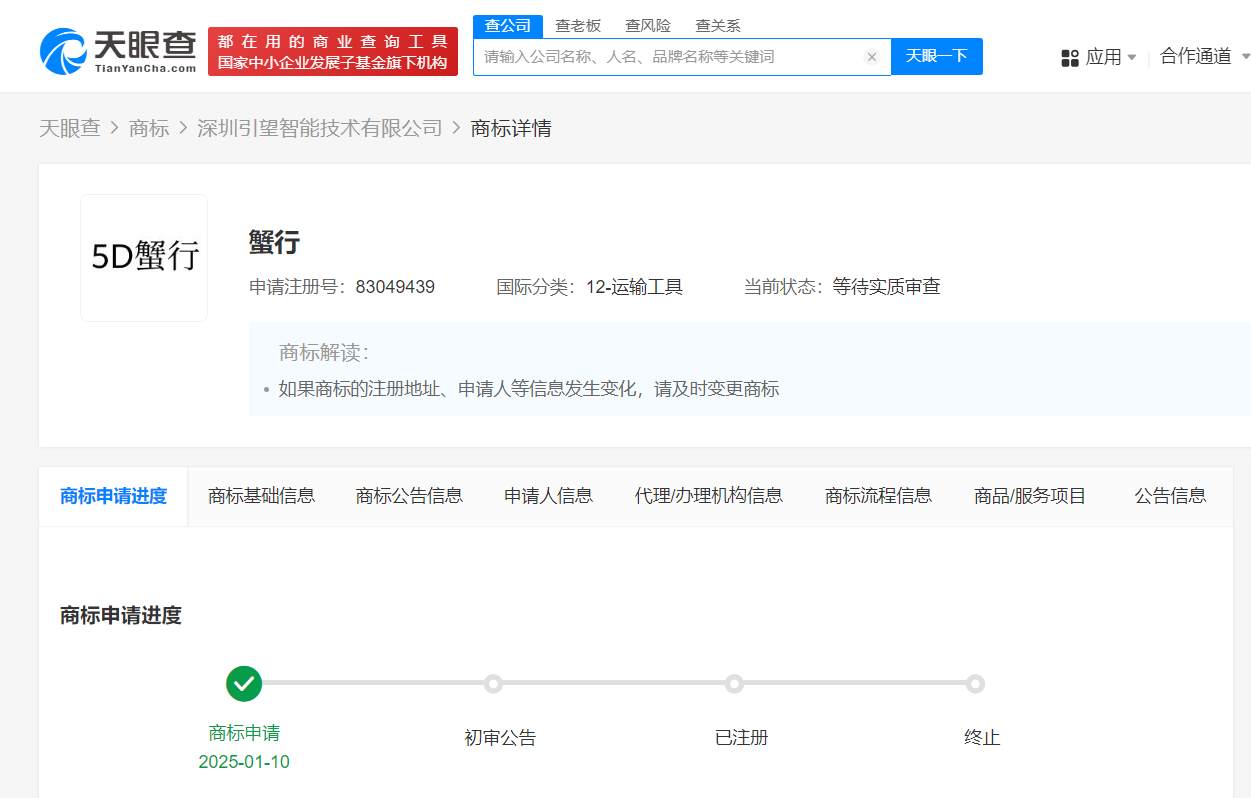Open the 申请人信息 tab
The image size is (1251, 798).
click(x=548, y=496)
